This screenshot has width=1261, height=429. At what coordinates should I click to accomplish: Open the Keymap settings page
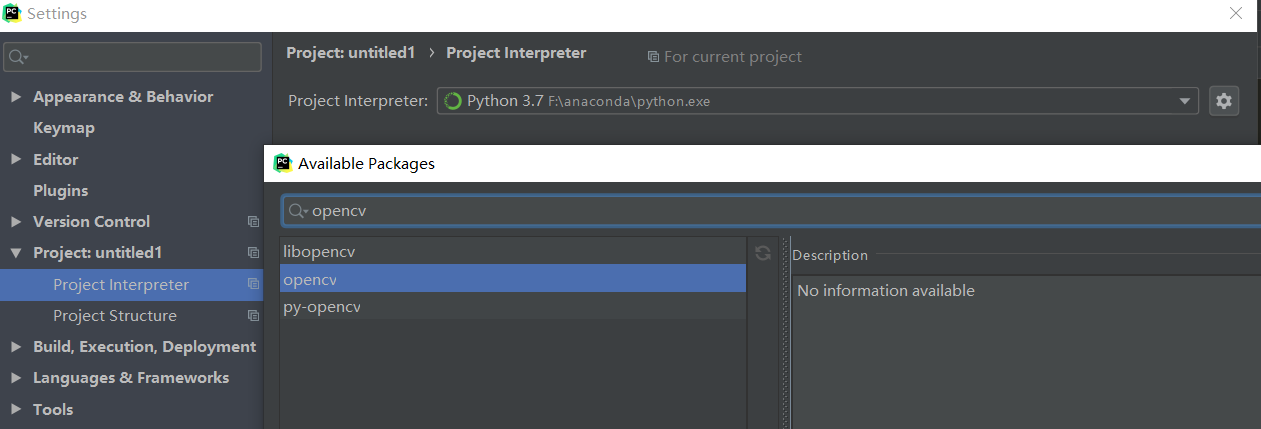(x=64, y=128)
